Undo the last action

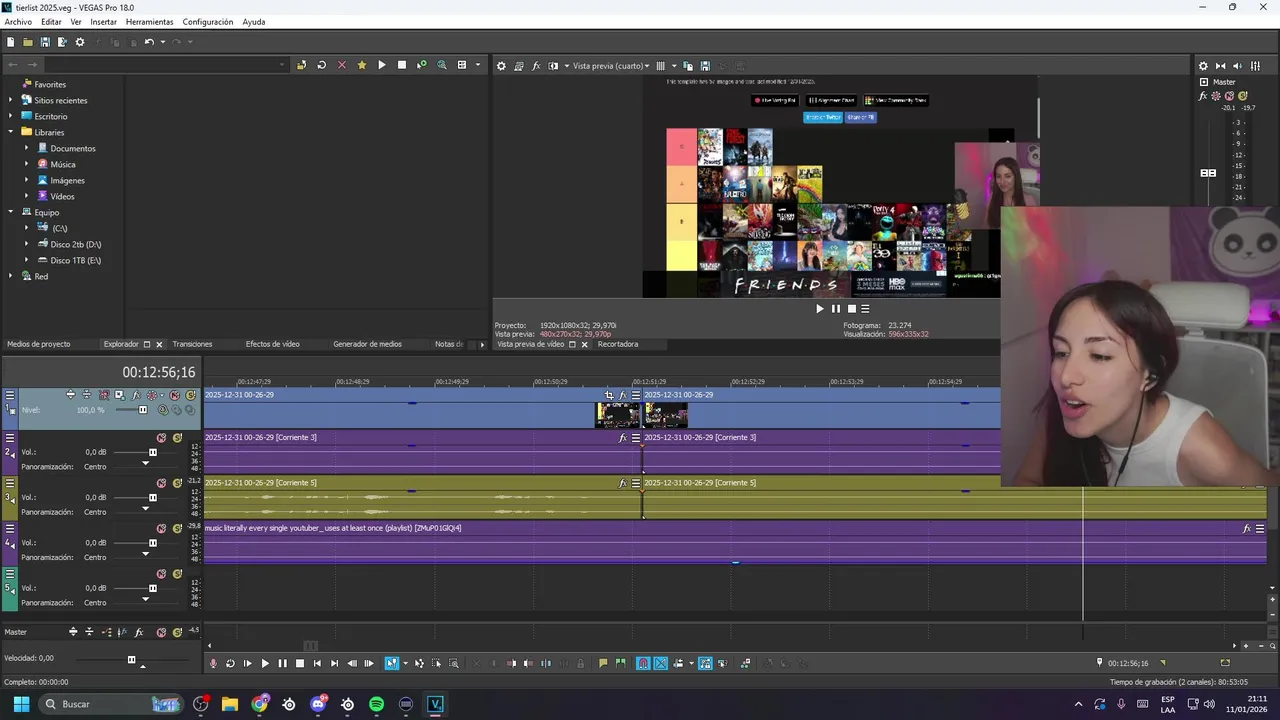coord(149,42)
